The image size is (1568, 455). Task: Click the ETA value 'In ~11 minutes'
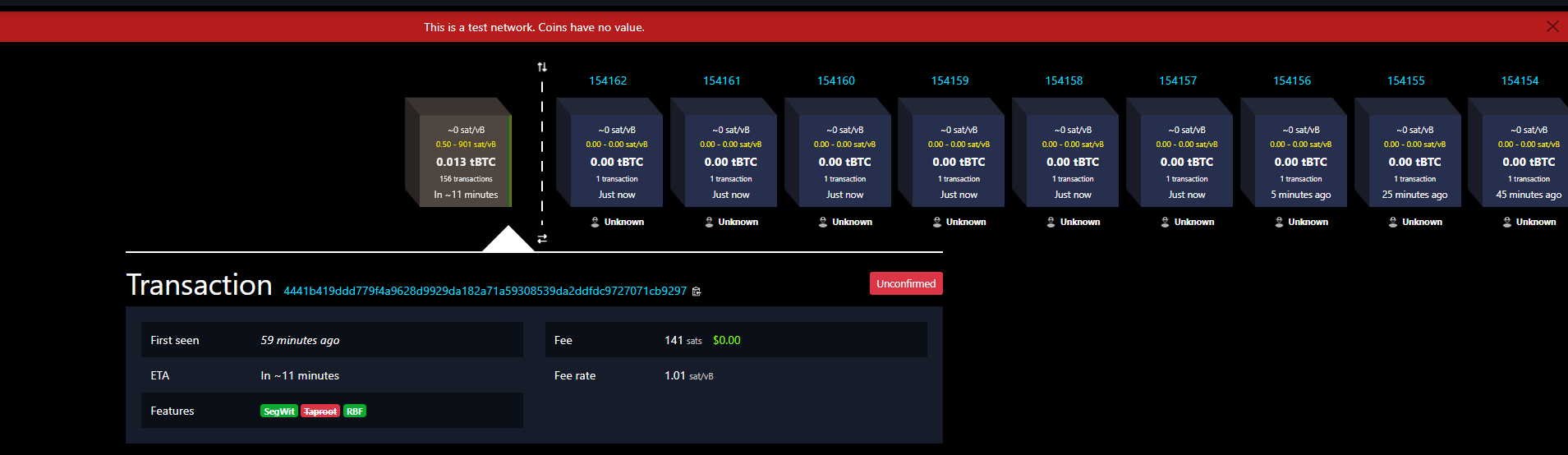click(300, 375)
